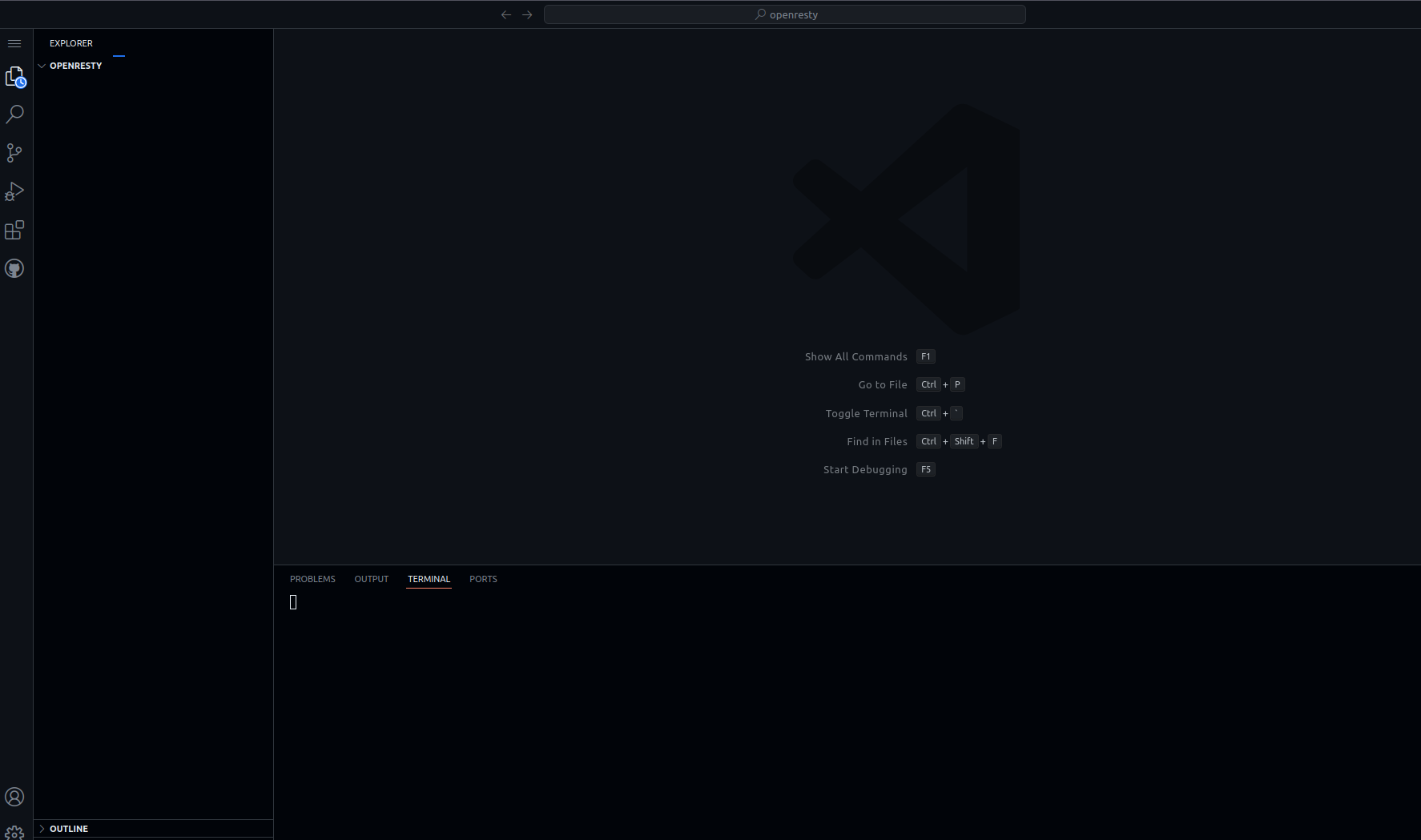
Task: Open the GitHub view icon
Action: [14, 268]
